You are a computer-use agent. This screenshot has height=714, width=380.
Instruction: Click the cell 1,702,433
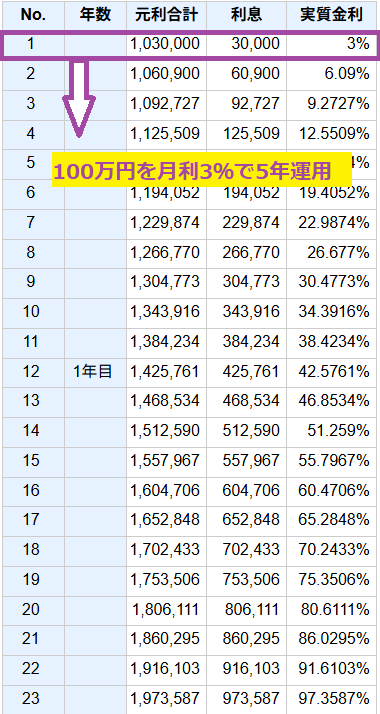166,550
